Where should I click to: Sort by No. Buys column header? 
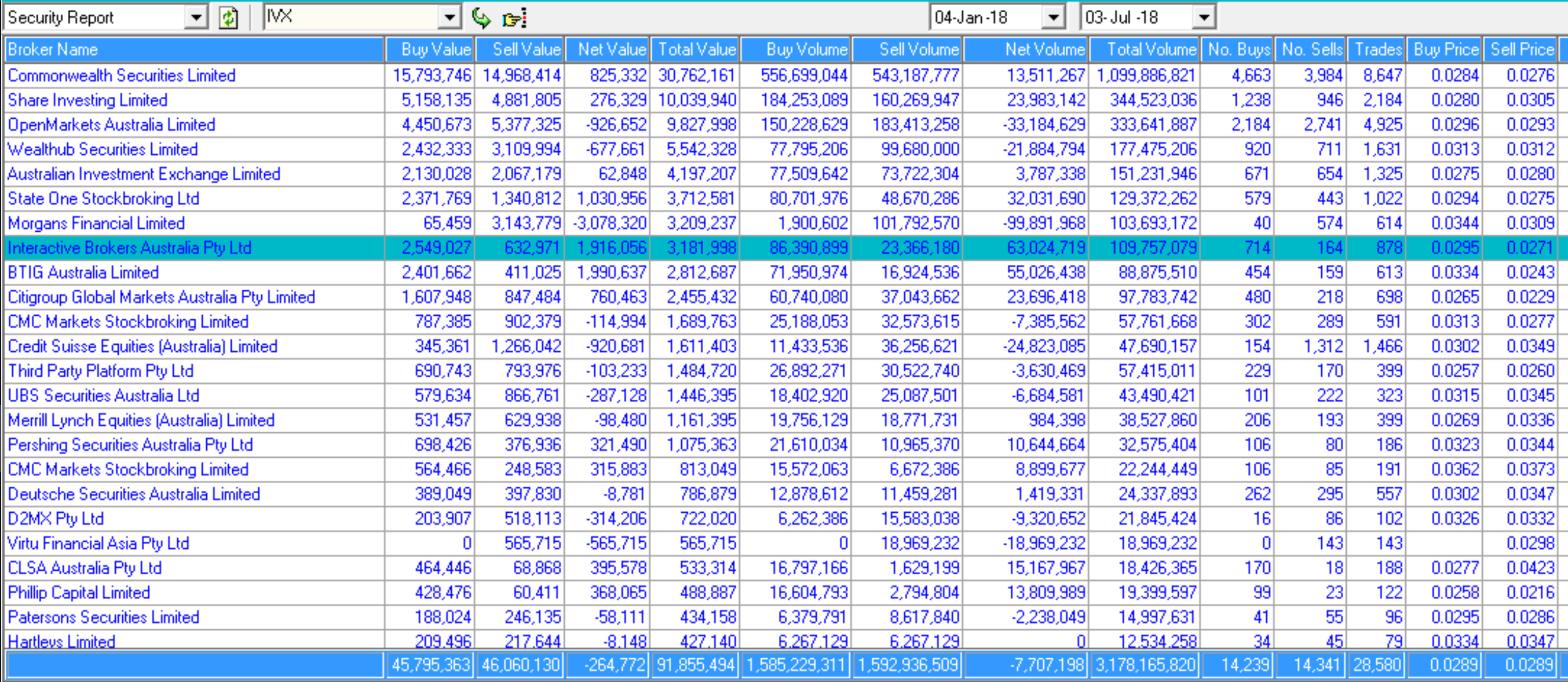pos(1237,49)
